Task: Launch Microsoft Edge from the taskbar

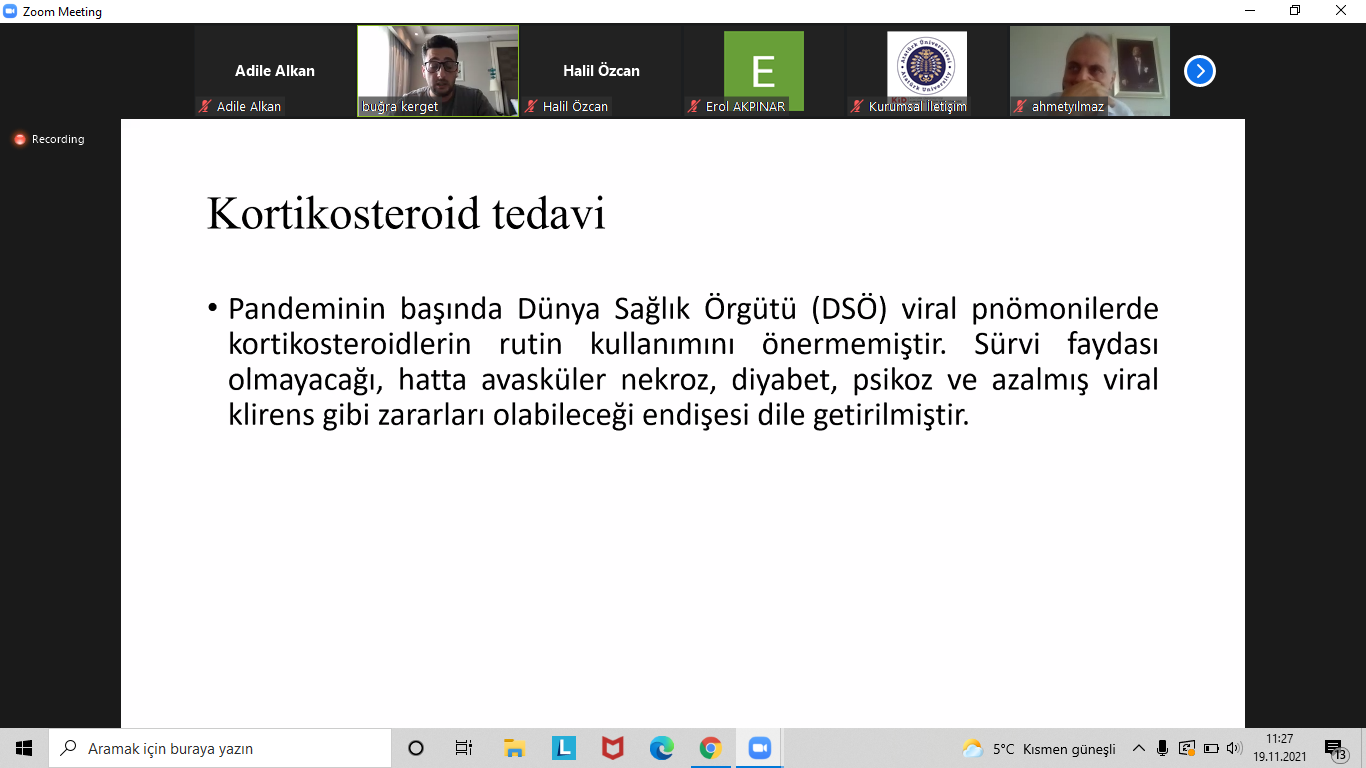Action: [x=661, y=748]
